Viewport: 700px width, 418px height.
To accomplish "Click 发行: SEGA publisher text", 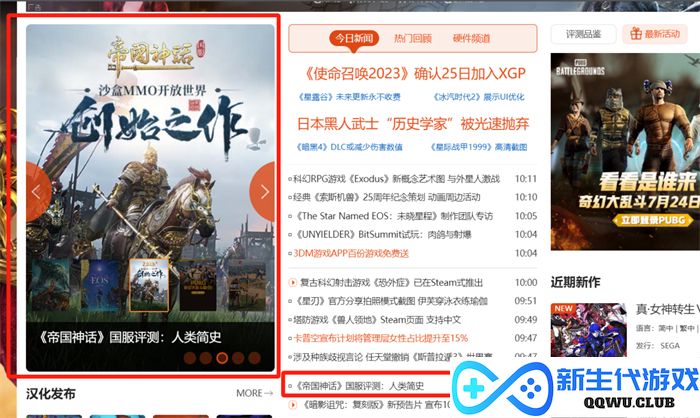I will pyautogui.click(x=658, y=346).
